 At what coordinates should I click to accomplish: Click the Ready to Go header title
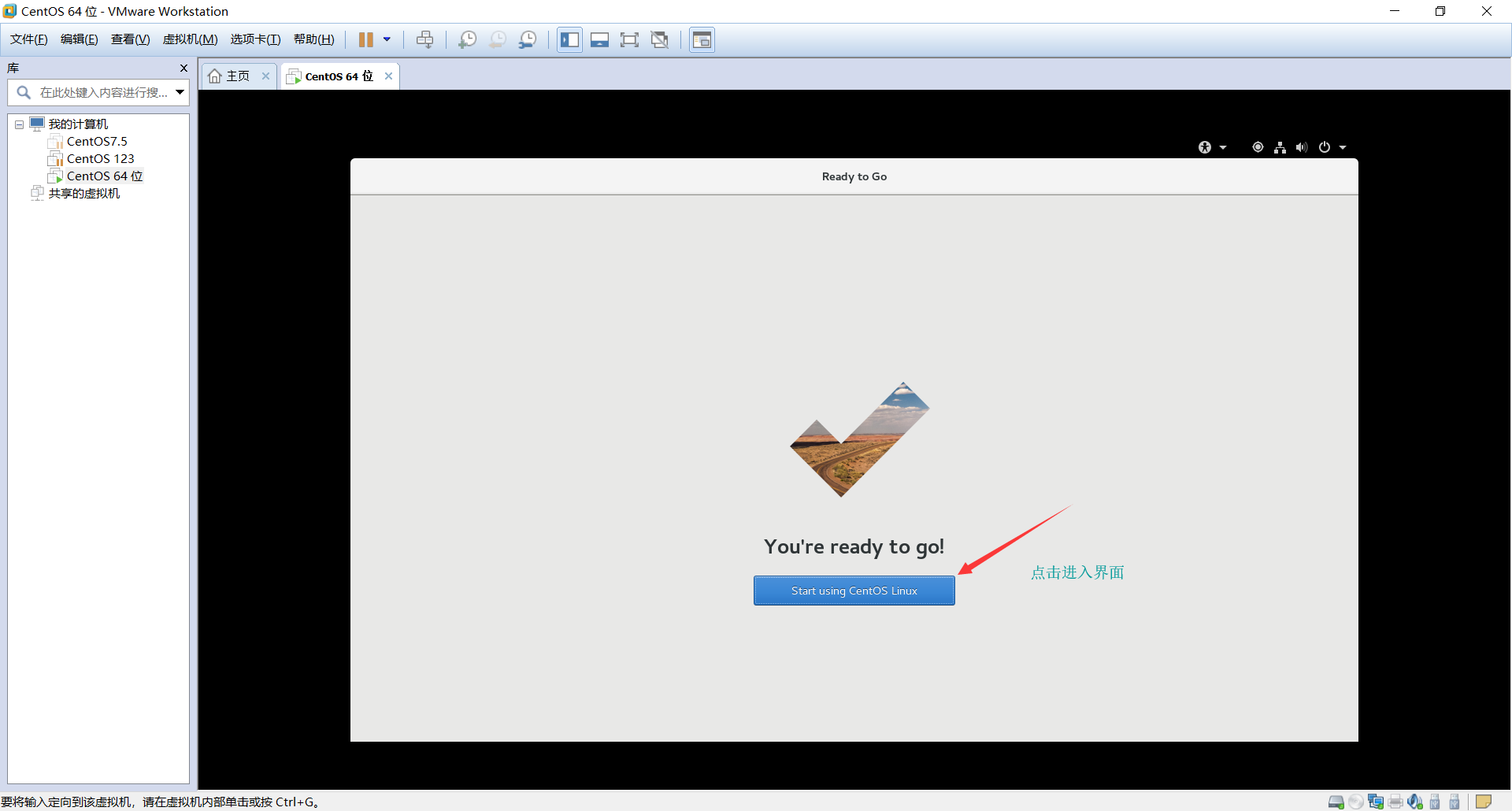click(854, 176)
